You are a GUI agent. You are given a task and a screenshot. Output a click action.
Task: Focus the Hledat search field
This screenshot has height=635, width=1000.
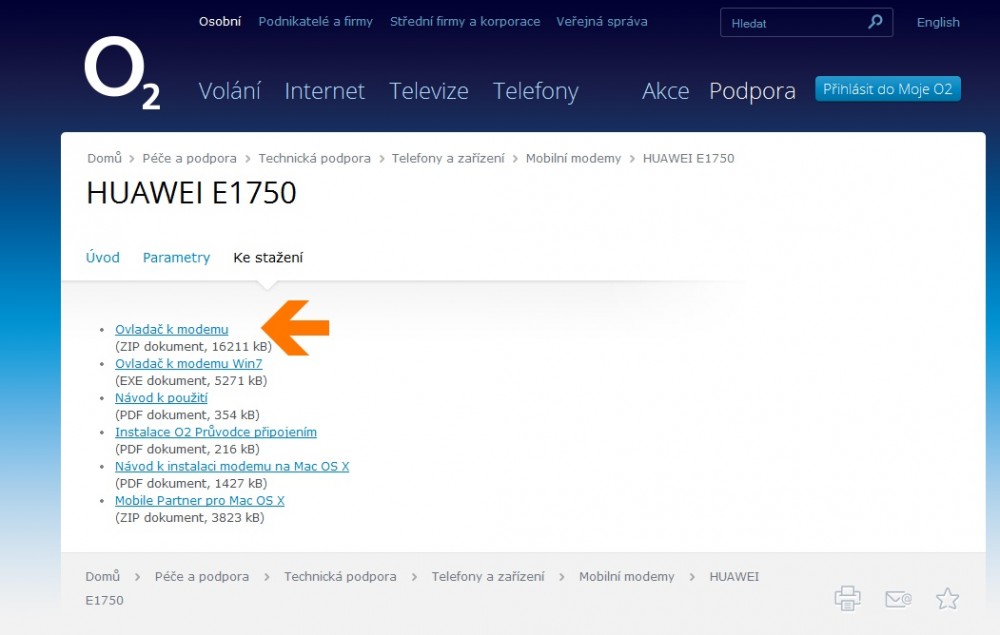click(795, 23)
